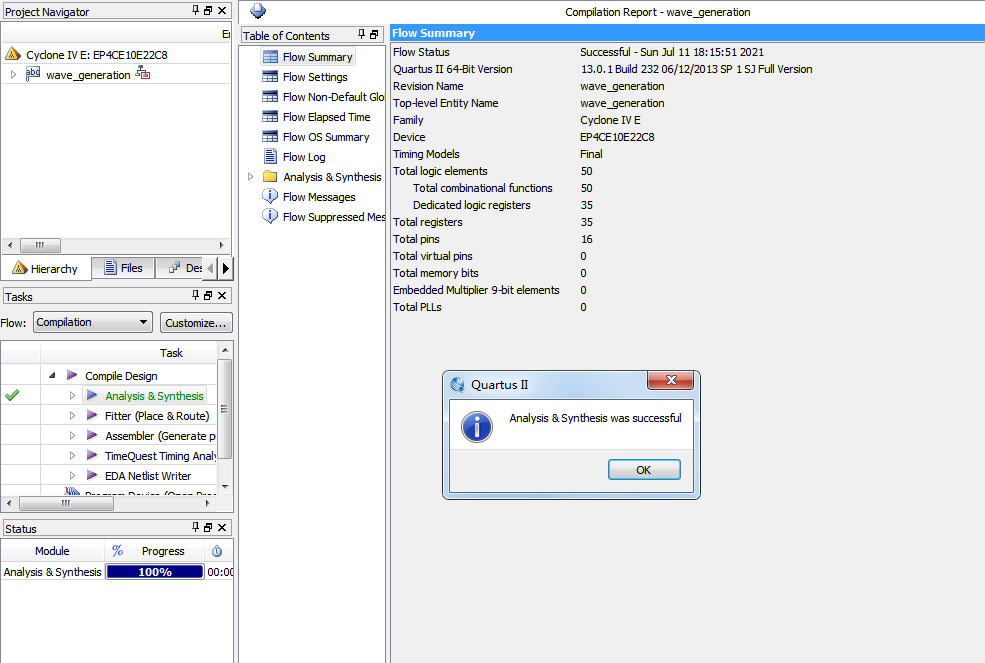
Task: Pin the Status panel
Action: click(195, 527)
